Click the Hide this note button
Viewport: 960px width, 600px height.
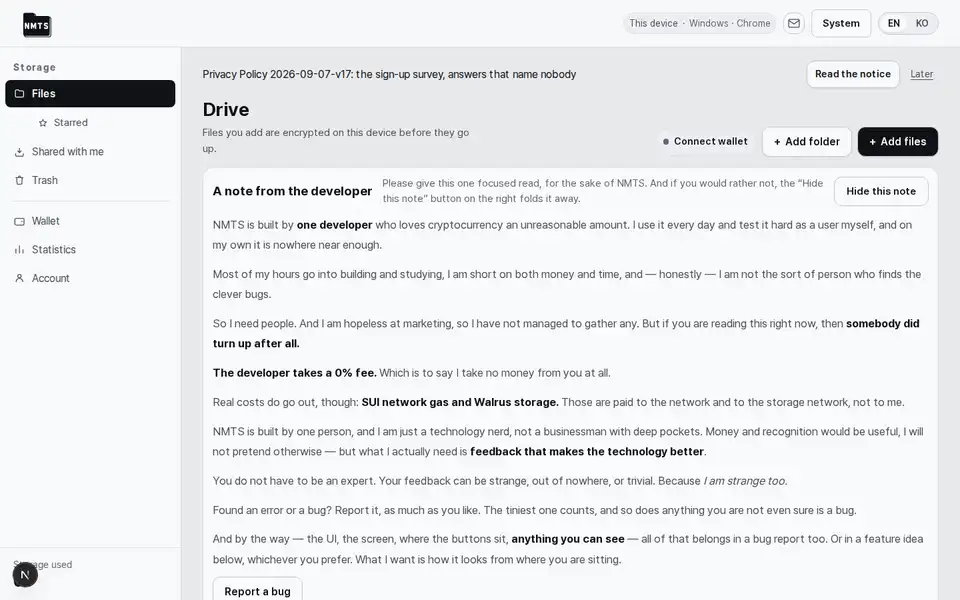tap(881, 191)
